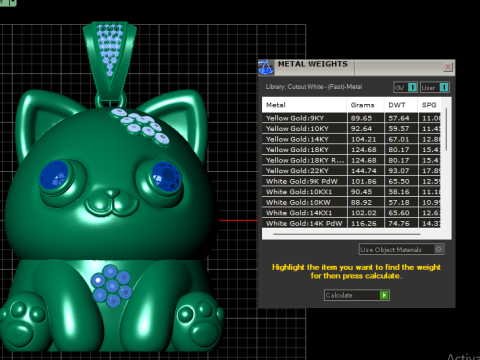Click the Metal Weights scale icon
480x360 pixels.
266,67
